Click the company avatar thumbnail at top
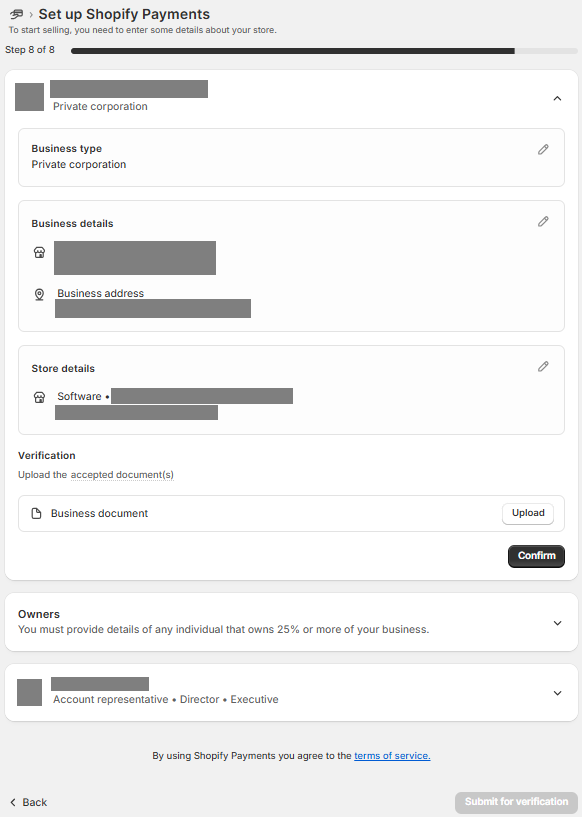582x817 pixels. (x=29, y=97)
